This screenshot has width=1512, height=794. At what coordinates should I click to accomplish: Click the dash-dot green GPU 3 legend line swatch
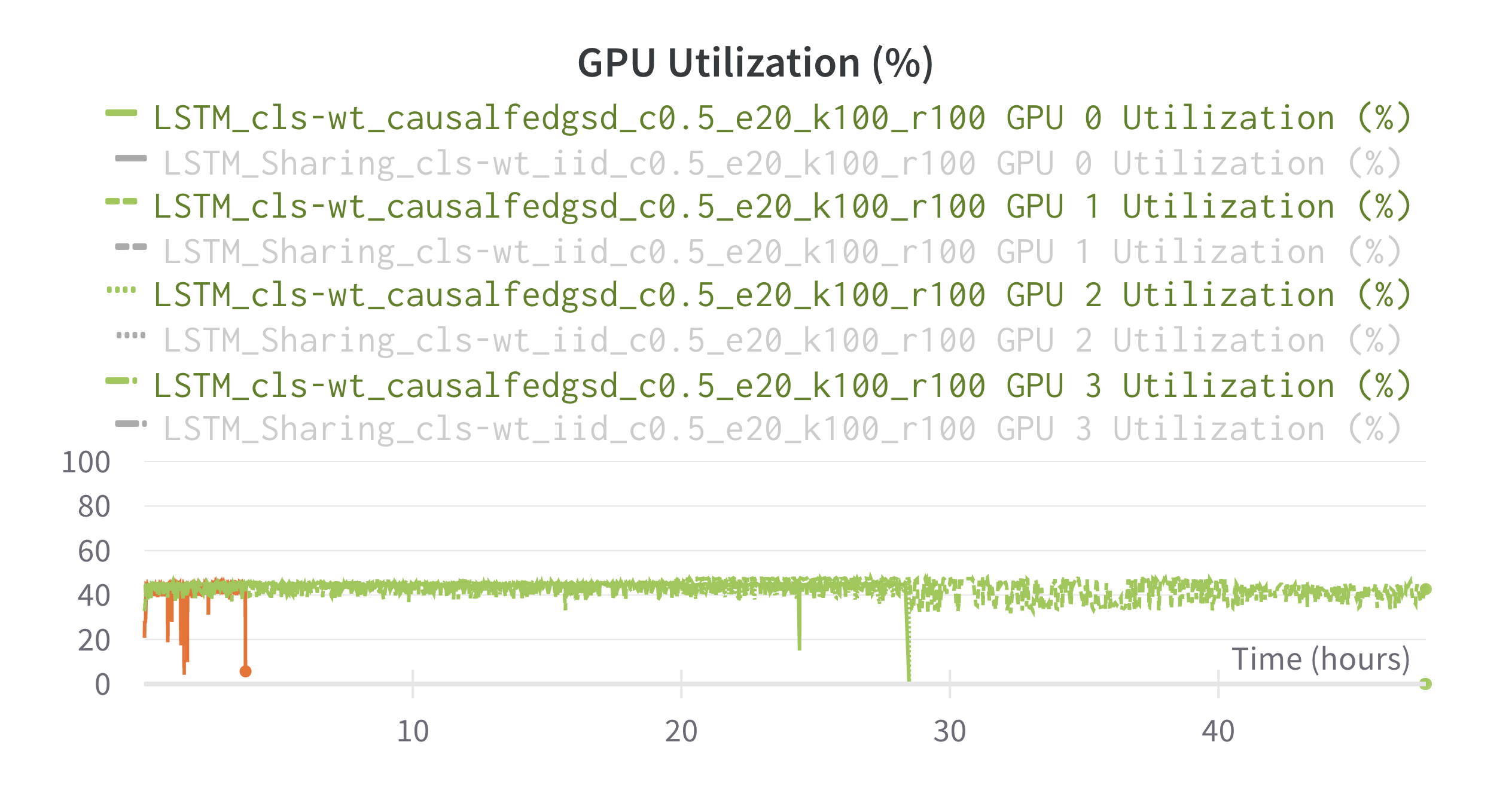(121, 380)
